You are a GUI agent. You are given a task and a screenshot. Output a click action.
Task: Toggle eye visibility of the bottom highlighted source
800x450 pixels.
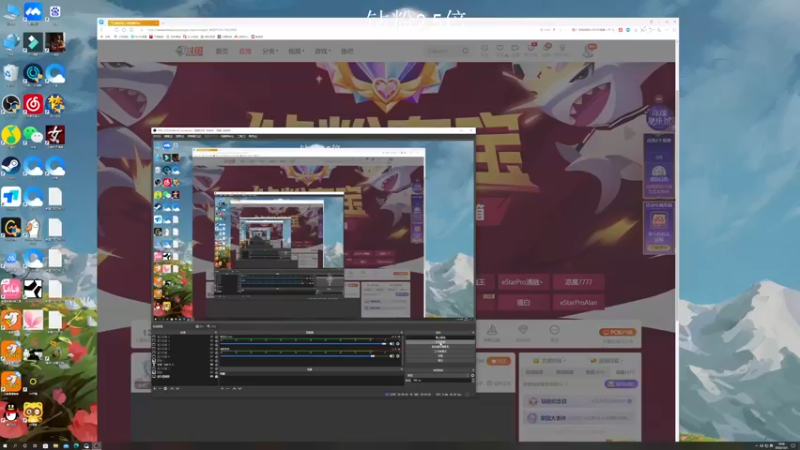(212, 376)
